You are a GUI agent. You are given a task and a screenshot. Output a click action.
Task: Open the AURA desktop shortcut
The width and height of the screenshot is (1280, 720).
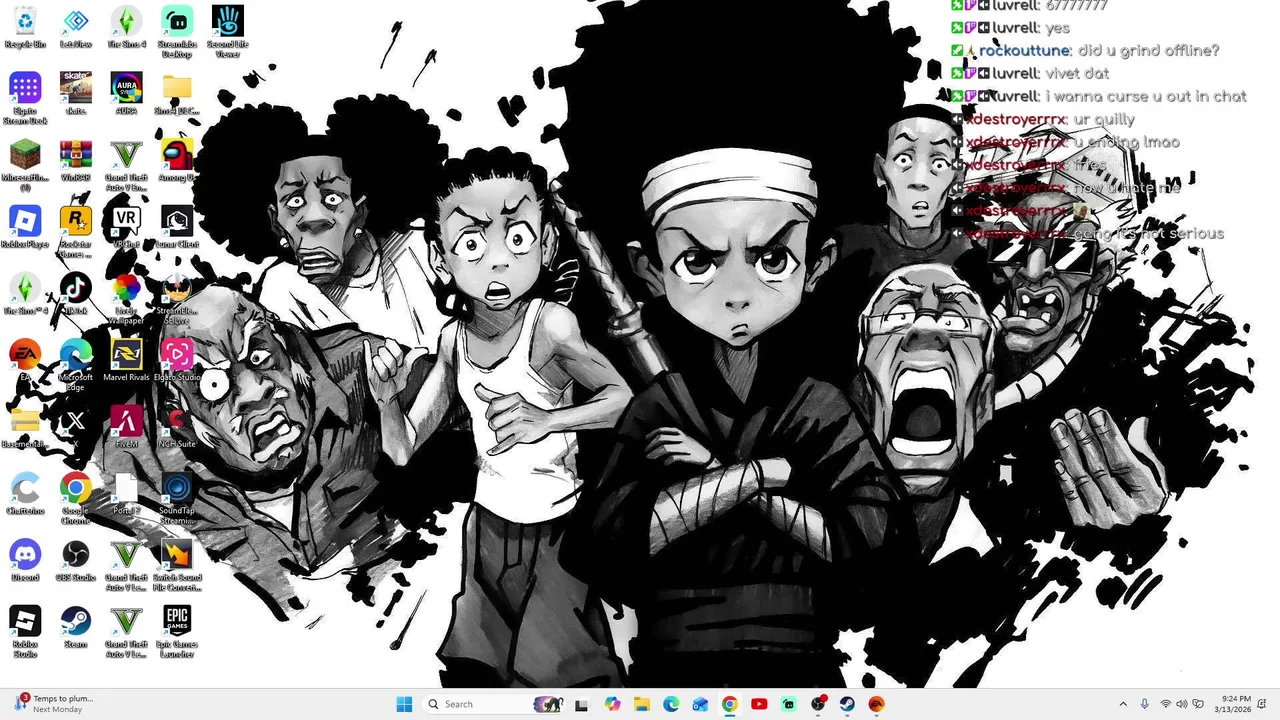[126, 93]
